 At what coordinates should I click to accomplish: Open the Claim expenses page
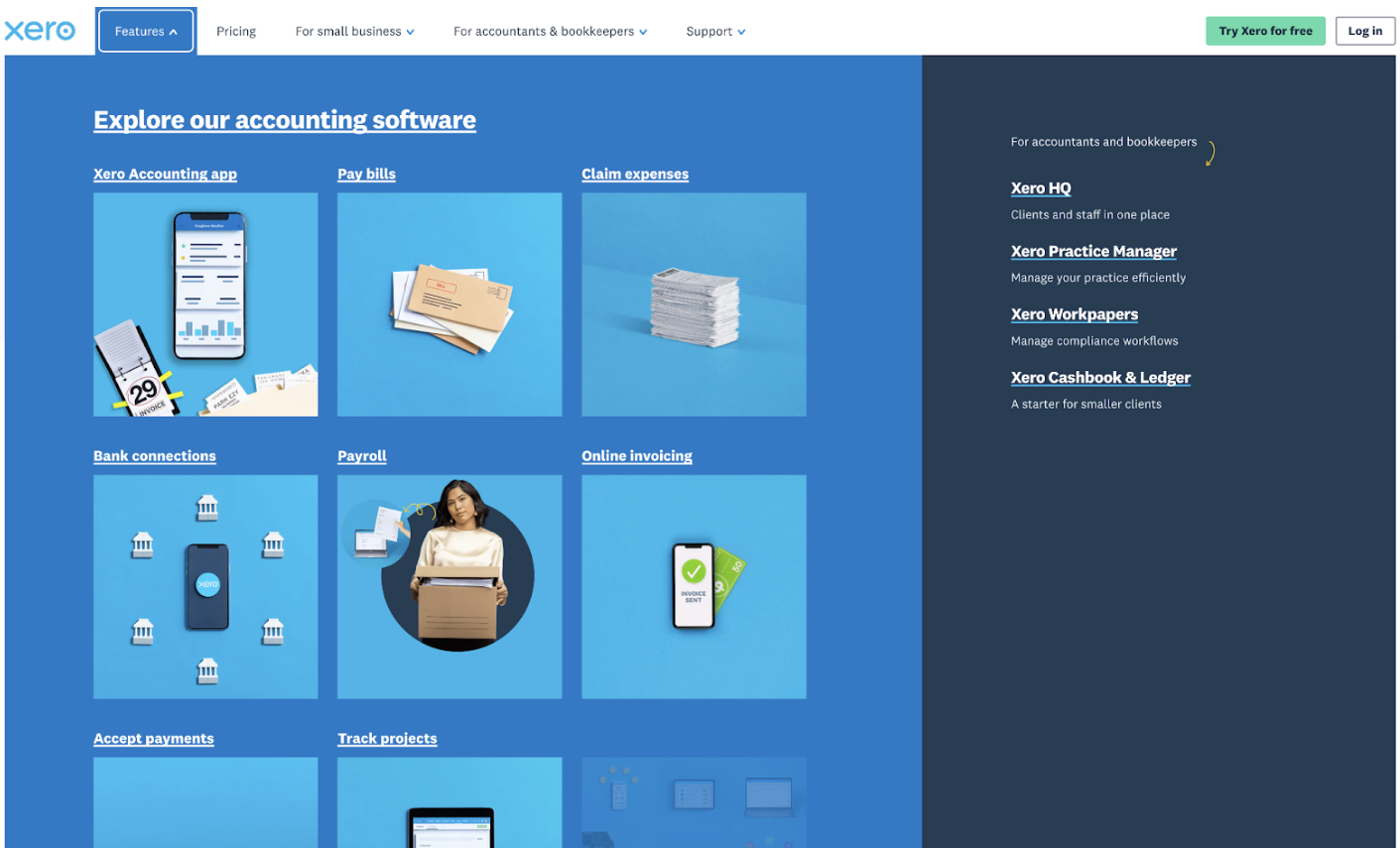635,174
